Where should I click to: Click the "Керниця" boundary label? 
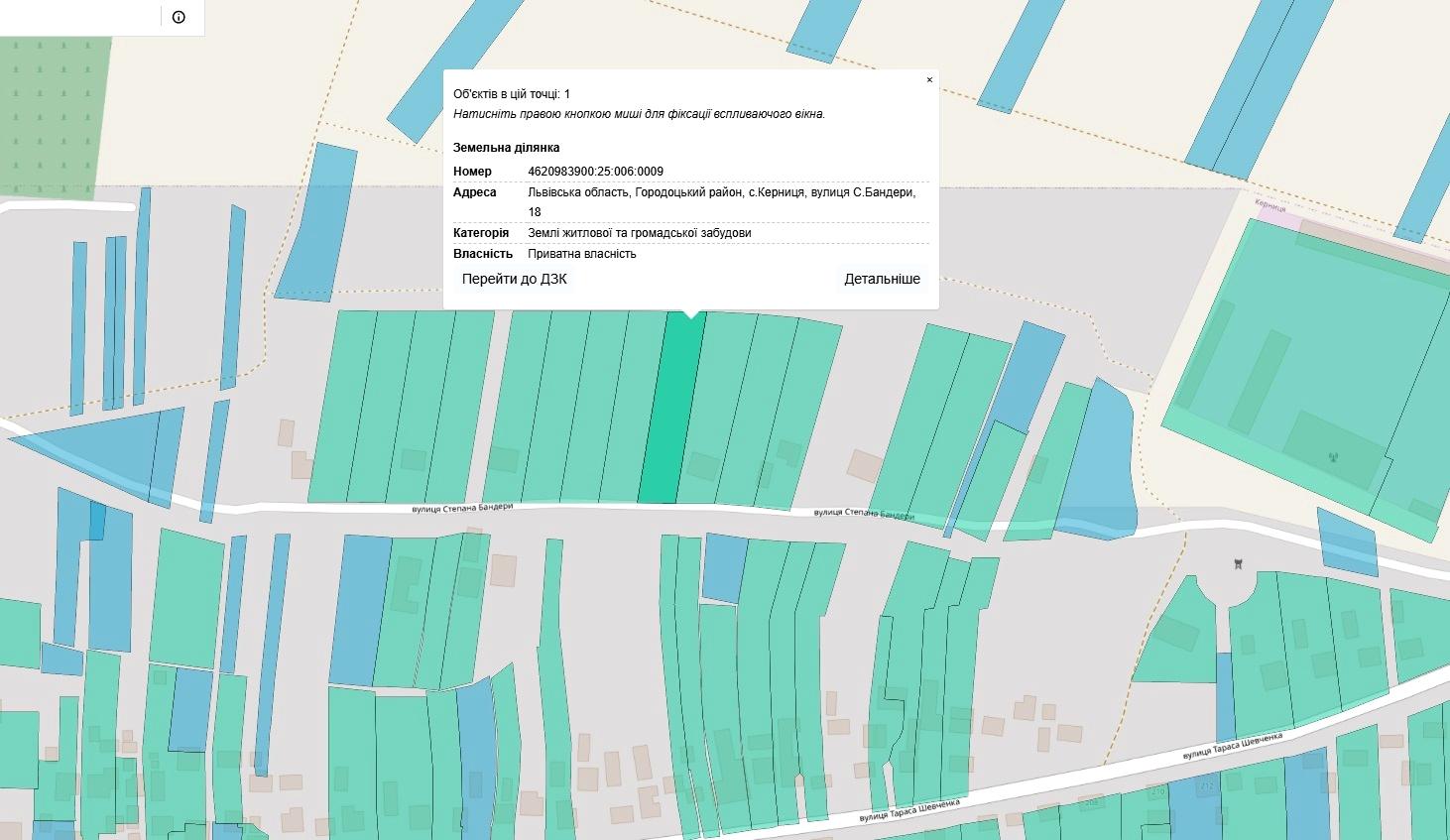[x=1269, y=205]
